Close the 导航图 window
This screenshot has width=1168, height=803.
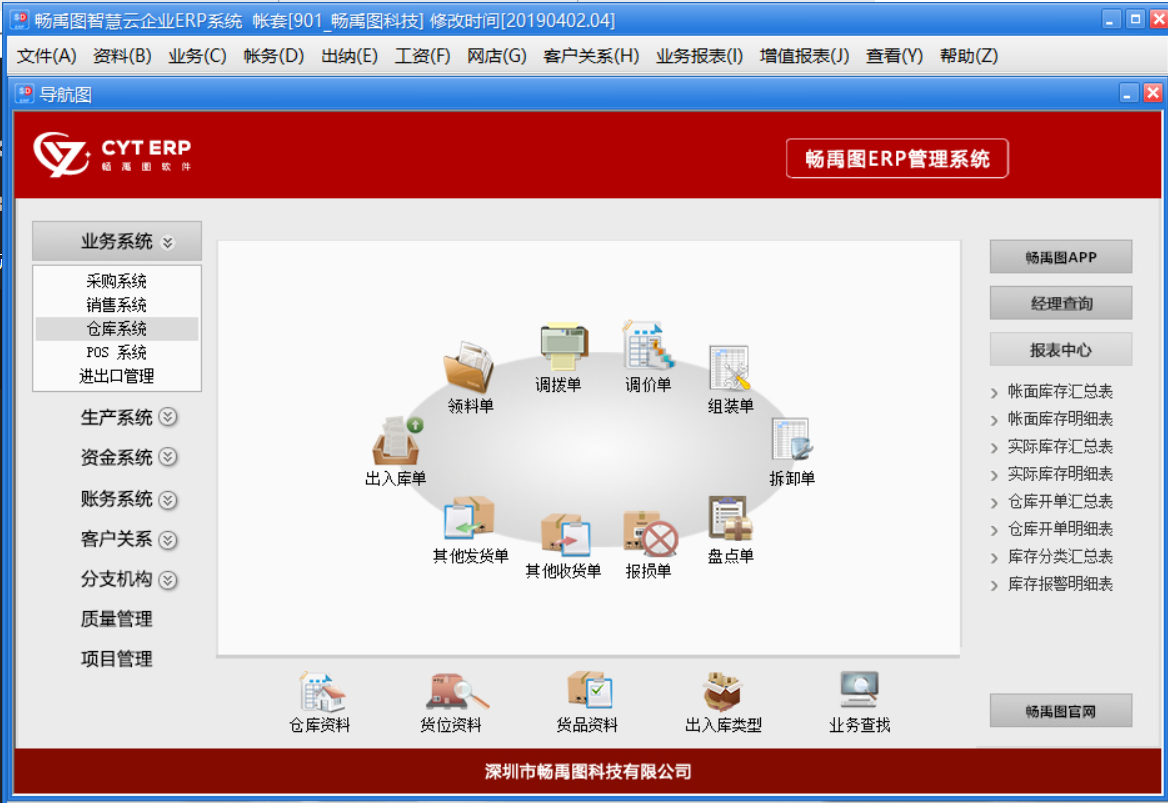tap(1152, 92)
